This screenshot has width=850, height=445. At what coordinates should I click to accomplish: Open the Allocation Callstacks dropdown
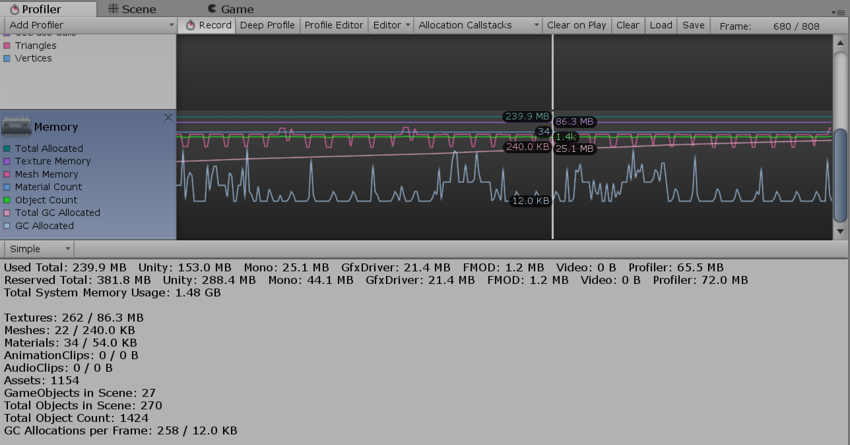point(479,25)
